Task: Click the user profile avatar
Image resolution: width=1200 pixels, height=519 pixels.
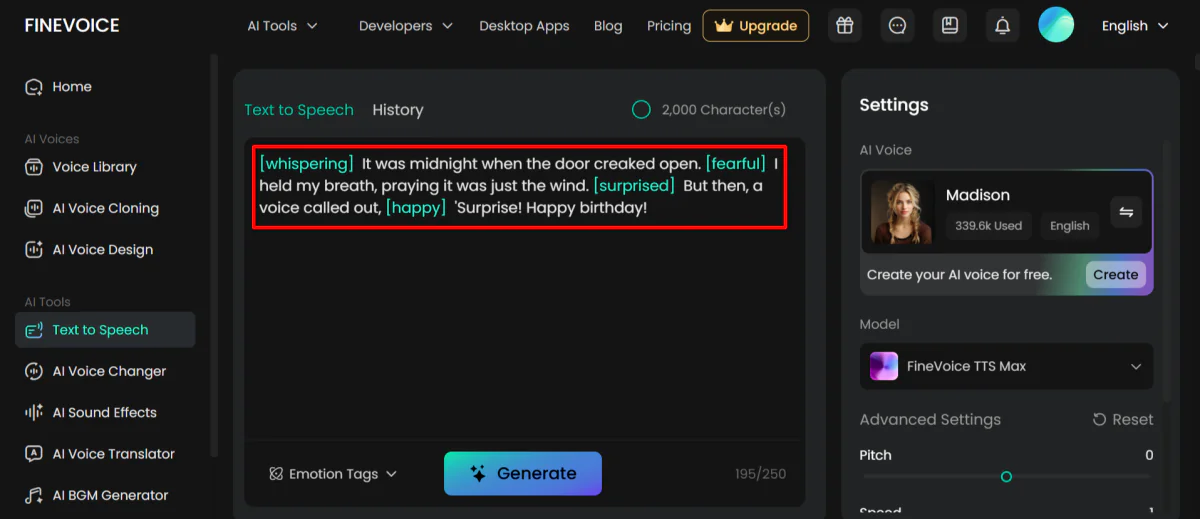Action: [1056, 26]
